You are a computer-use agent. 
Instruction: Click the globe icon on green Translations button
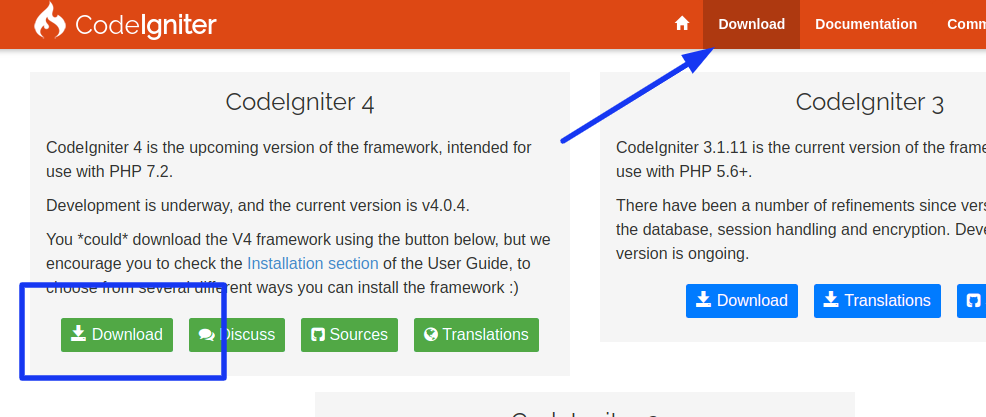[x=431, y=334]
